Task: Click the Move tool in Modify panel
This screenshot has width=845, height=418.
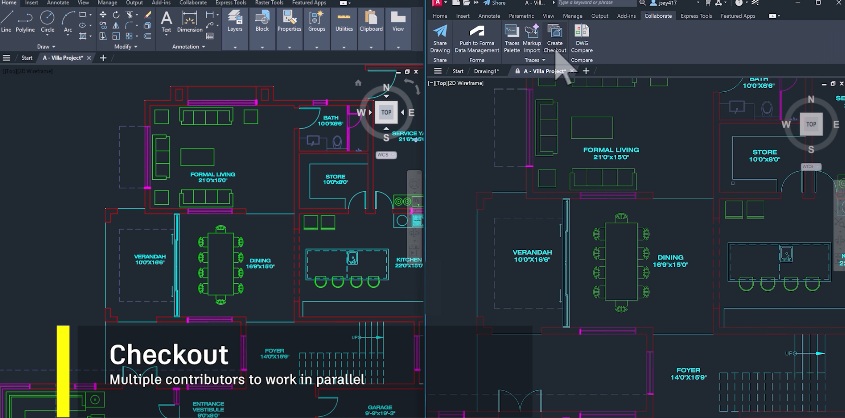Action: (102, 15)
